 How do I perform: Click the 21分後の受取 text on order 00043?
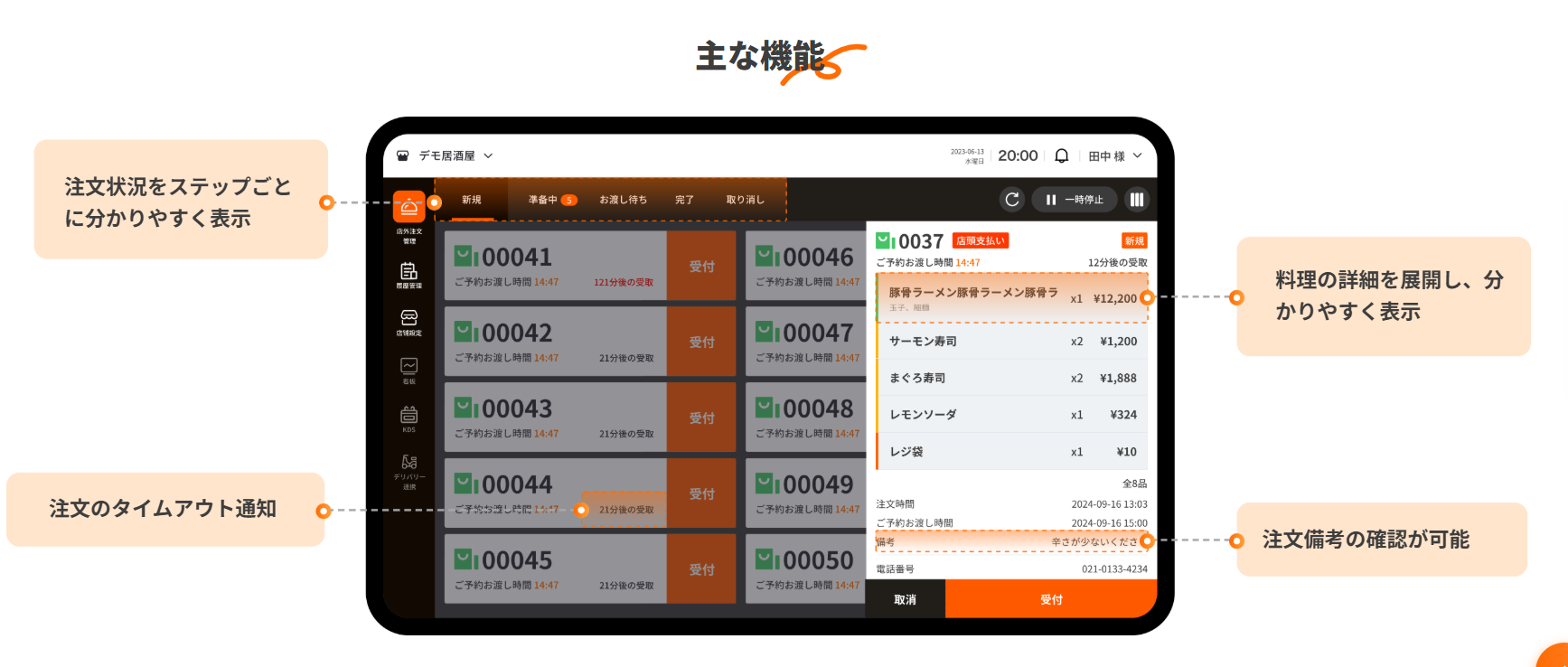point(626,435)
